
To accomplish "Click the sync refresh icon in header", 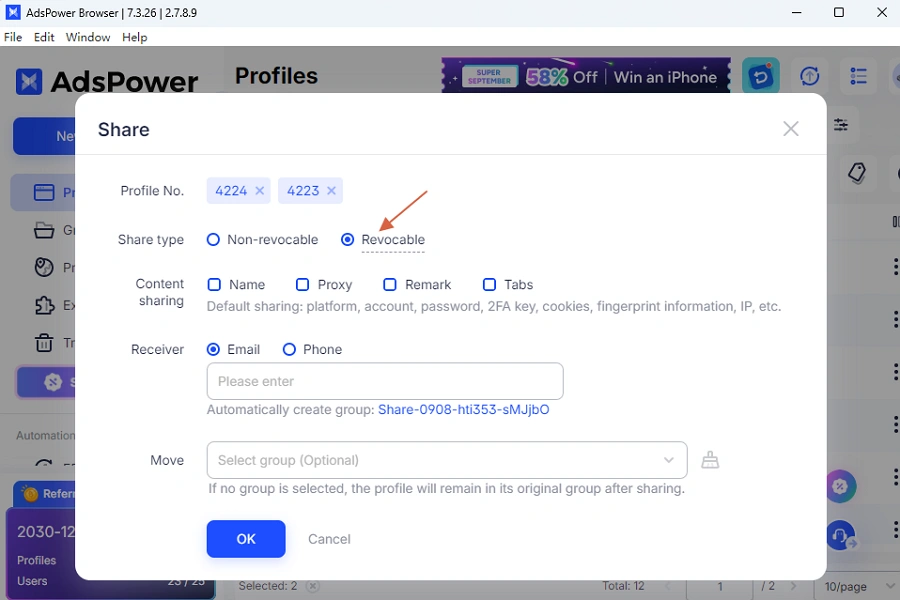I will coord(809,76).
